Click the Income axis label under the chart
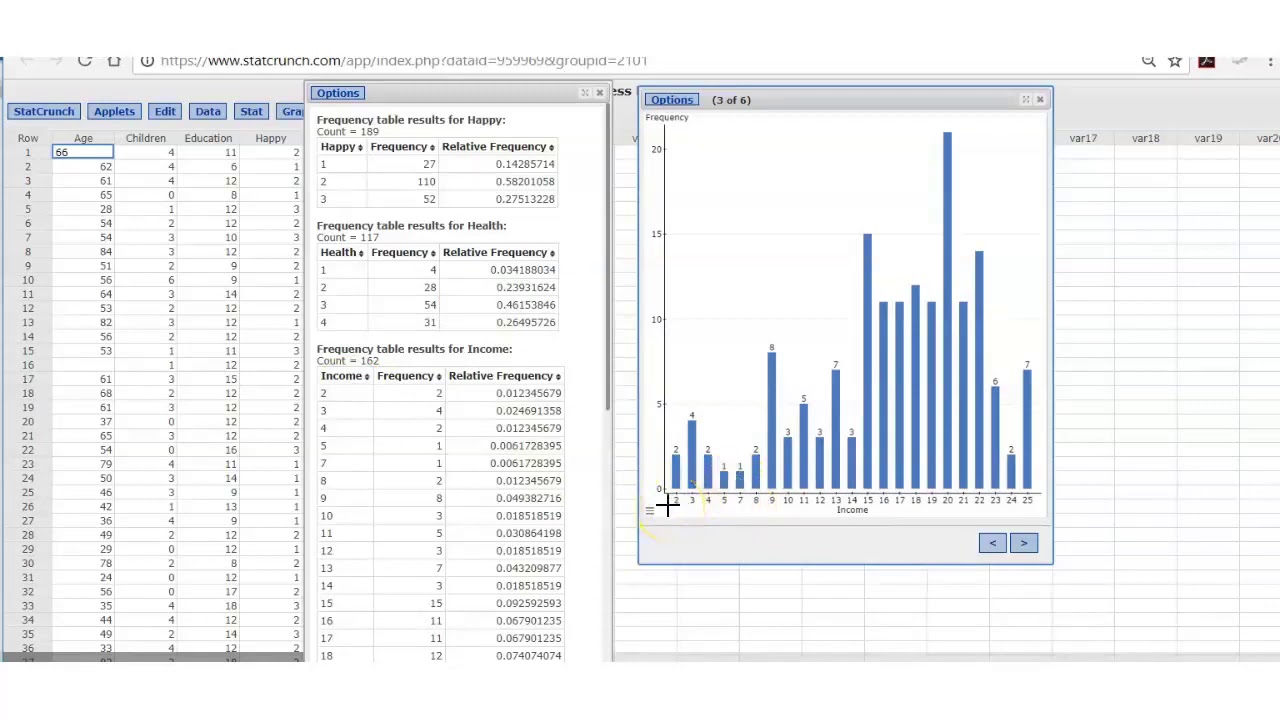 click(852, 510)
